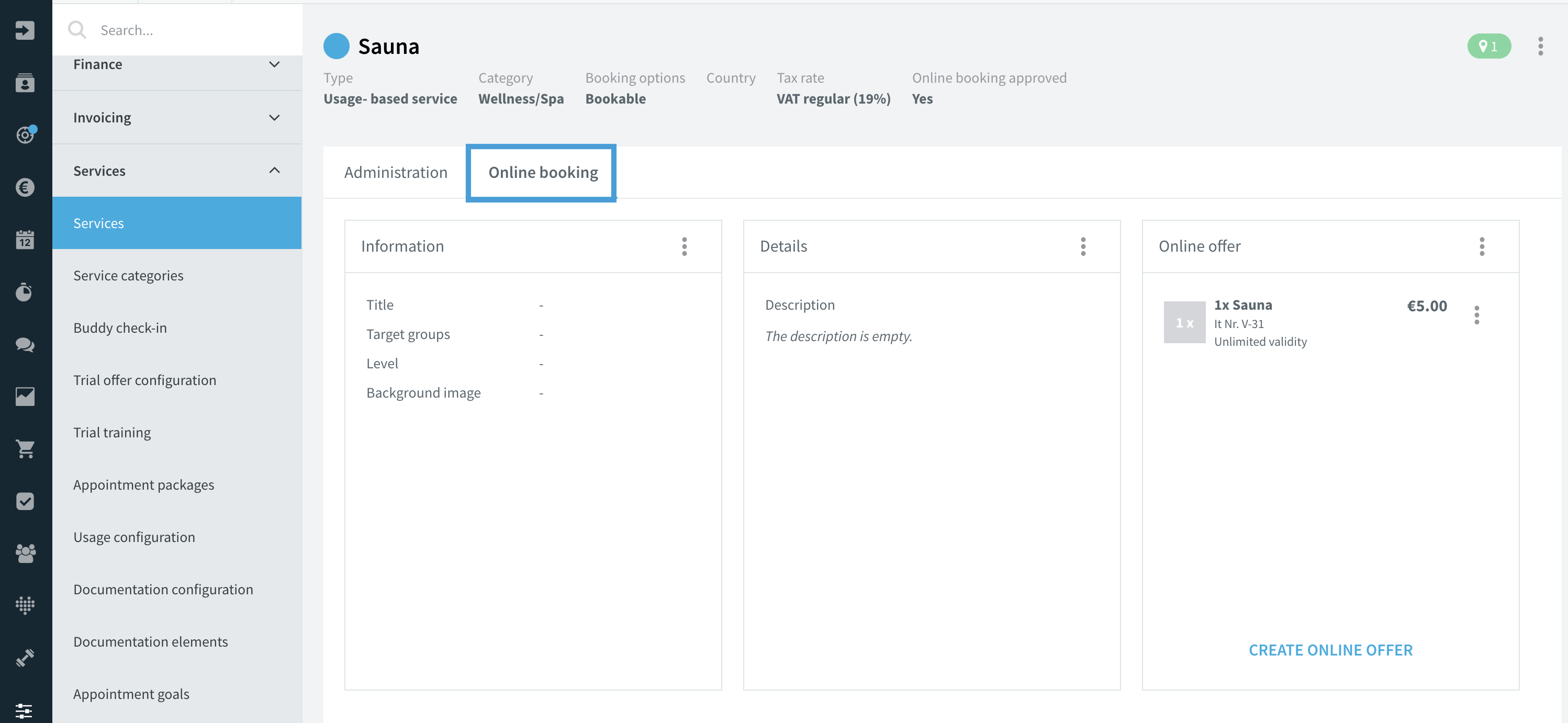Open the chart analytics icon in the dark sidebar
This screenshot has width=1568, height=723.
(25, 397)
